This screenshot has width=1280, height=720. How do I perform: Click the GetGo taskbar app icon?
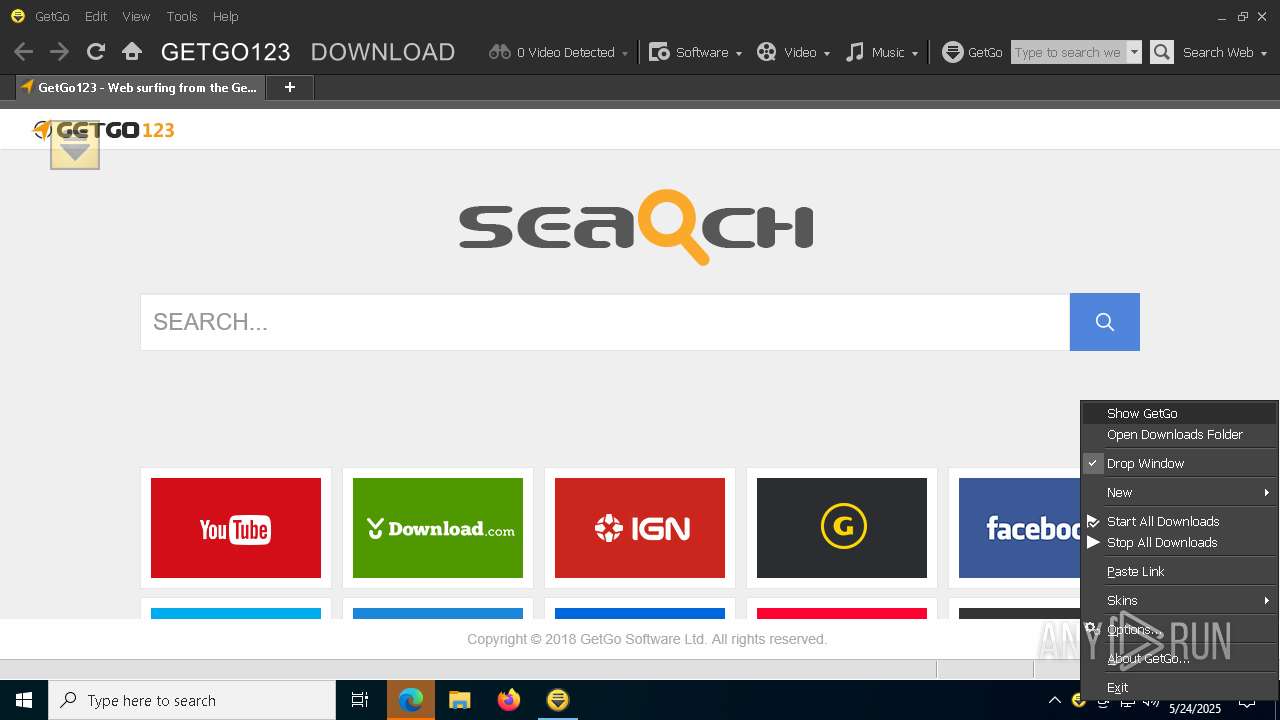tap(557, 700)
